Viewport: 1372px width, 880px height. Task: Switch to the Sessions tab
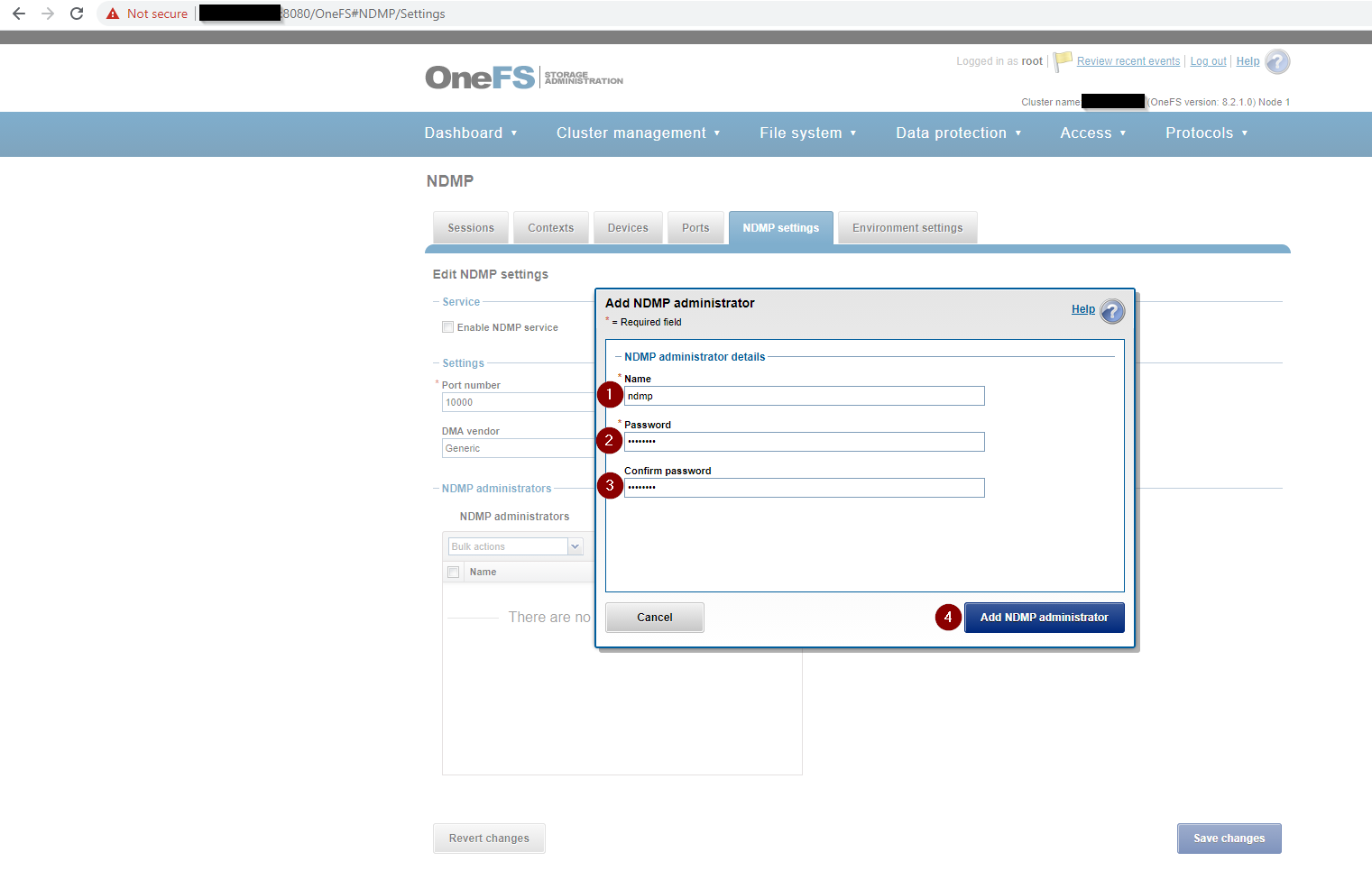point(470,227)
